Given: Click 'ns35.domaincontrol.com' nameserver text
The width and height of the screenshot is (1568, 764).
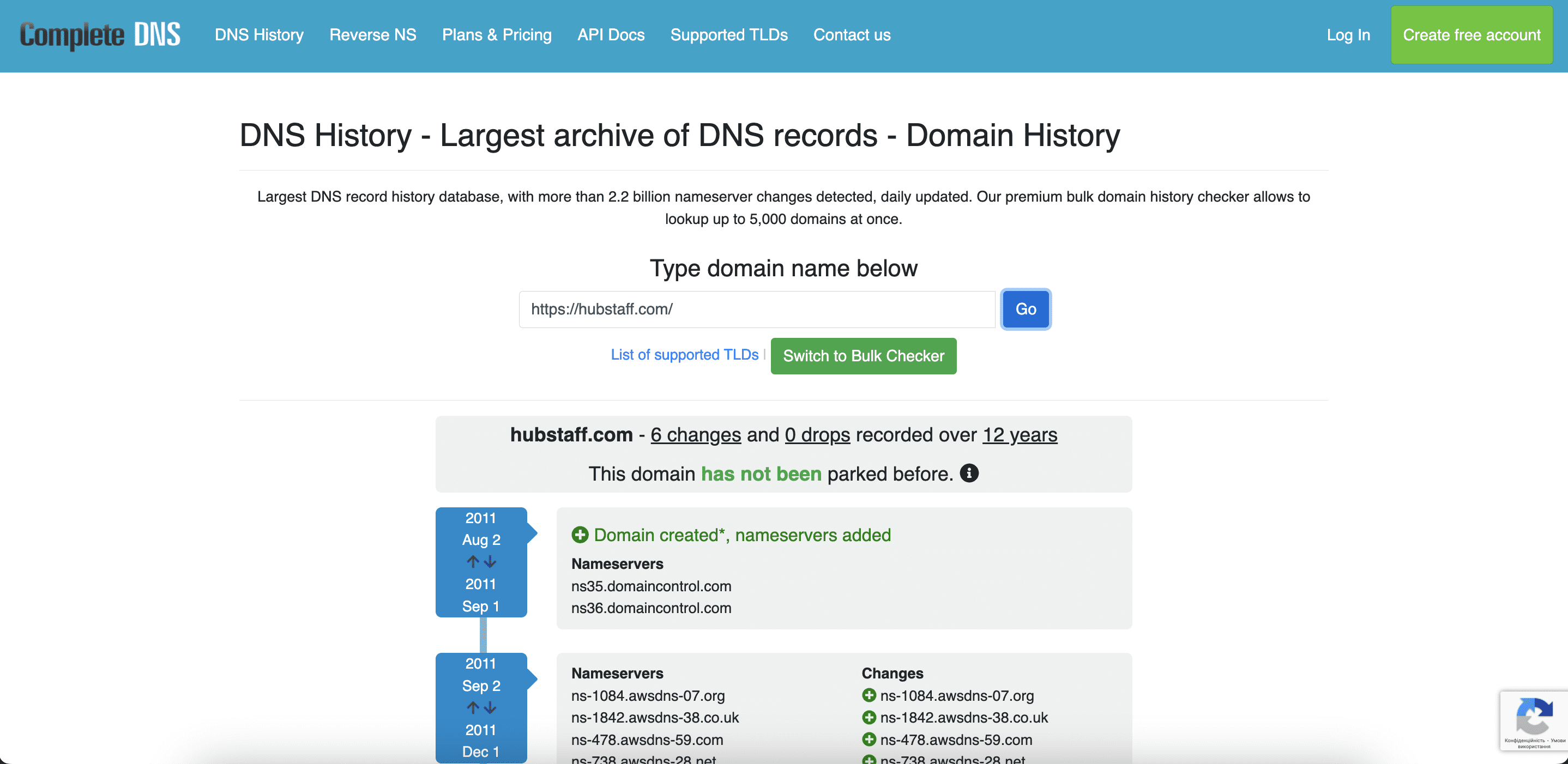Looking at the screenshot, I should pos(650,586).
